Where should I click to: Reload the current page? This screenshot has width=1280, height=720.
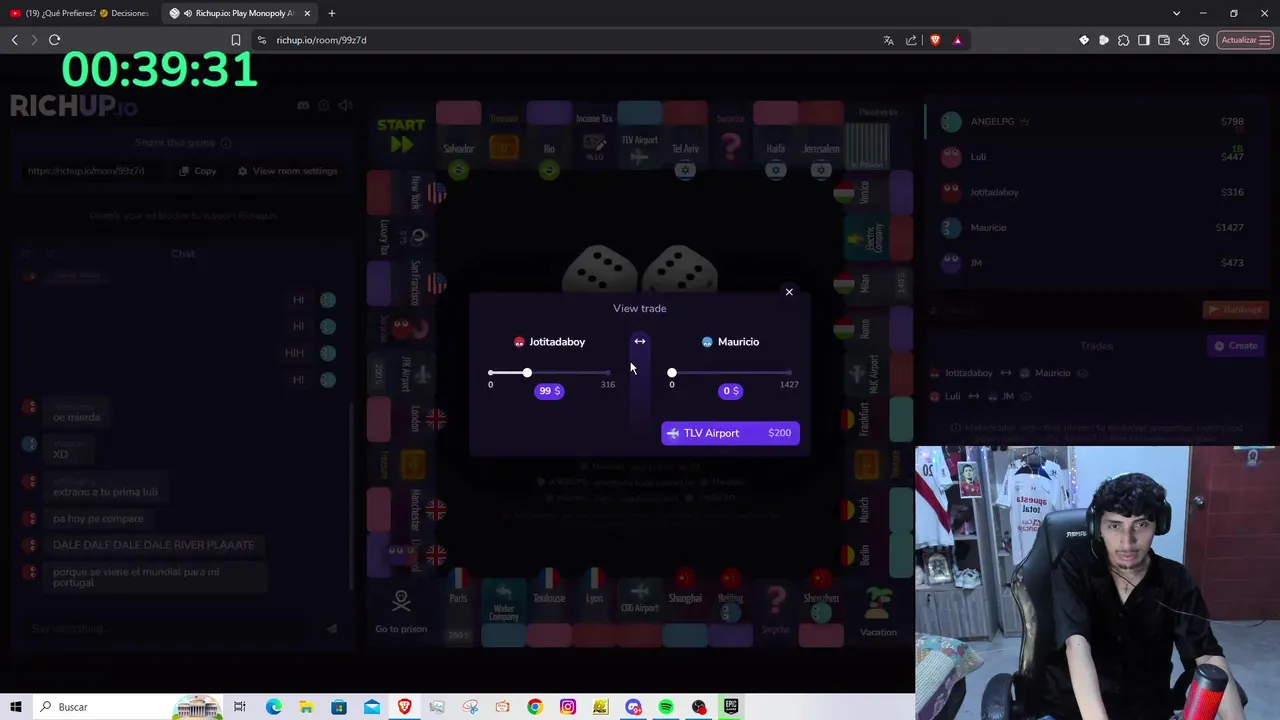pos(54,40)
